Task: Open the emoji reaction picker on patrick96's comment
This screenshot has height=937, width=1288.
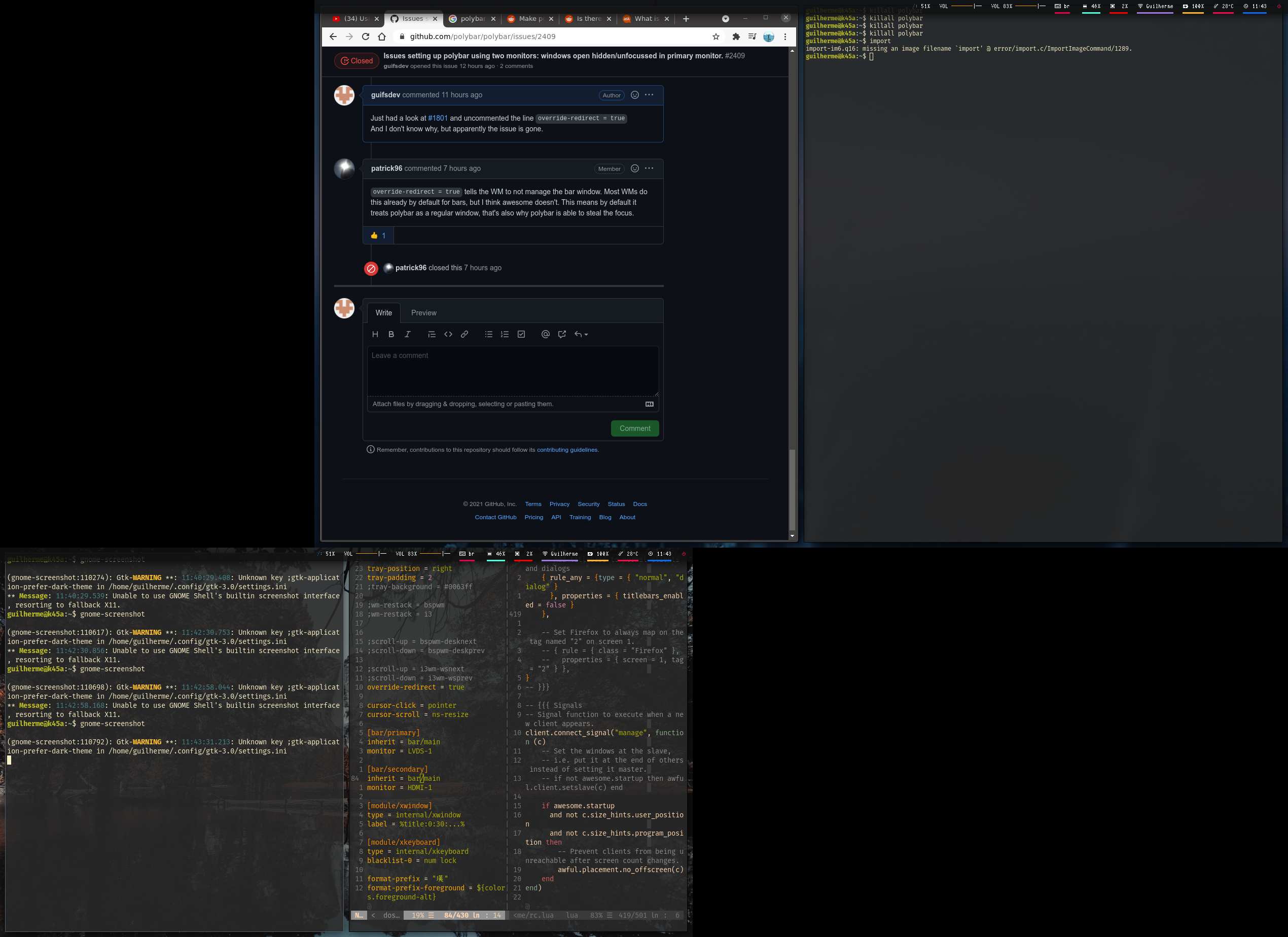Action: (x=634, y=168)
